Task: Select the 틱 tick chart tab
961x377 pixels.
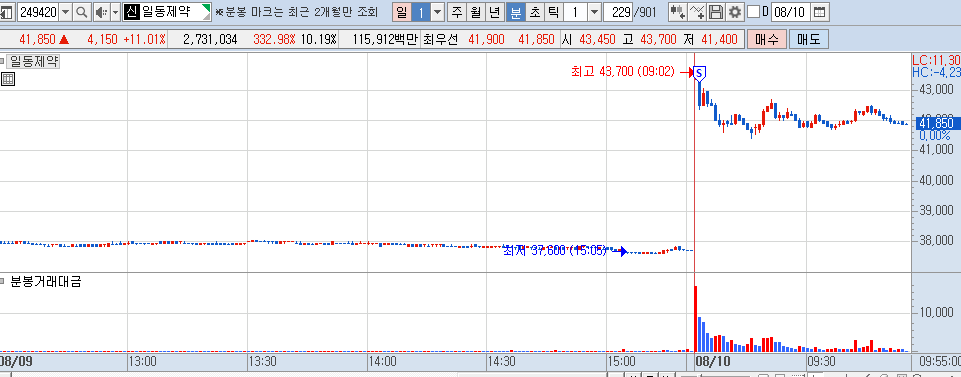Action: coord(553,12)
